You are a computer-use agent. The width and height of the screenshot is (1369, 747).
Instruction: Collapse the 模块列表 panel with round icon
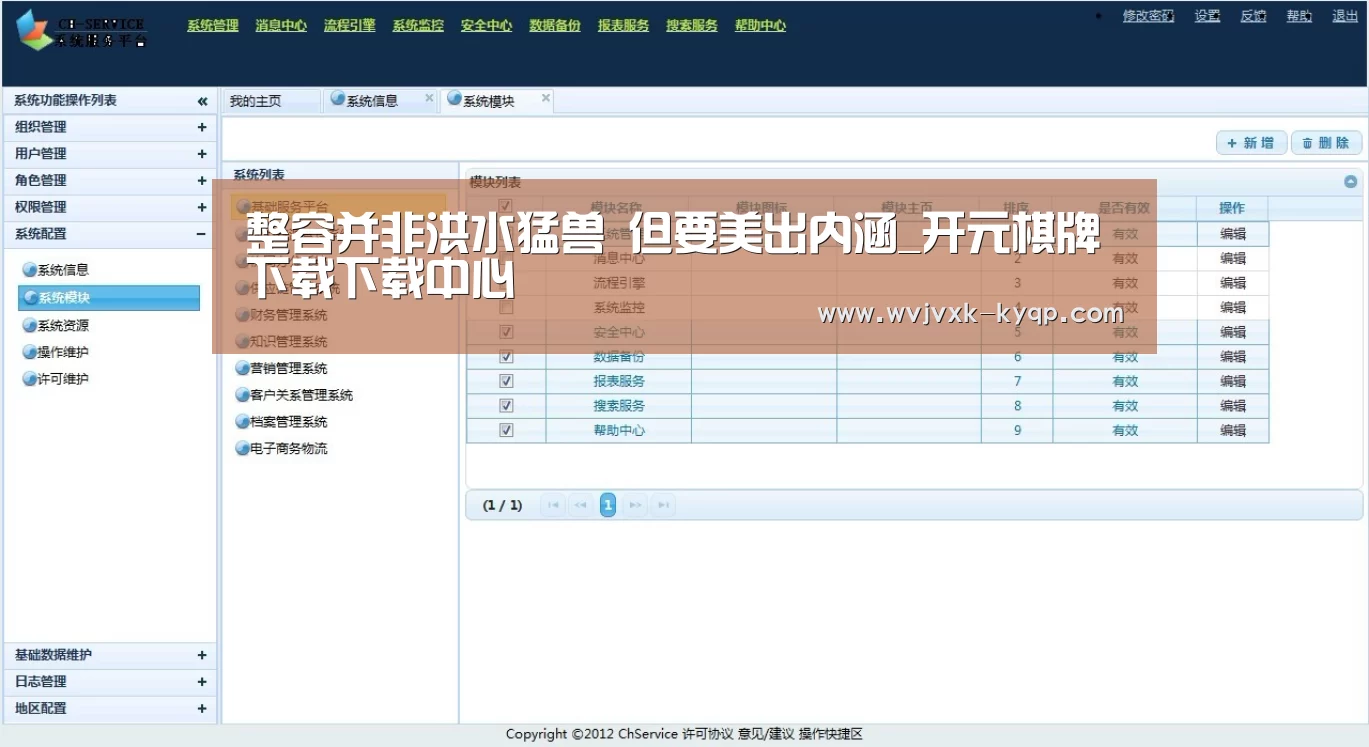(x=1350, y=182)
